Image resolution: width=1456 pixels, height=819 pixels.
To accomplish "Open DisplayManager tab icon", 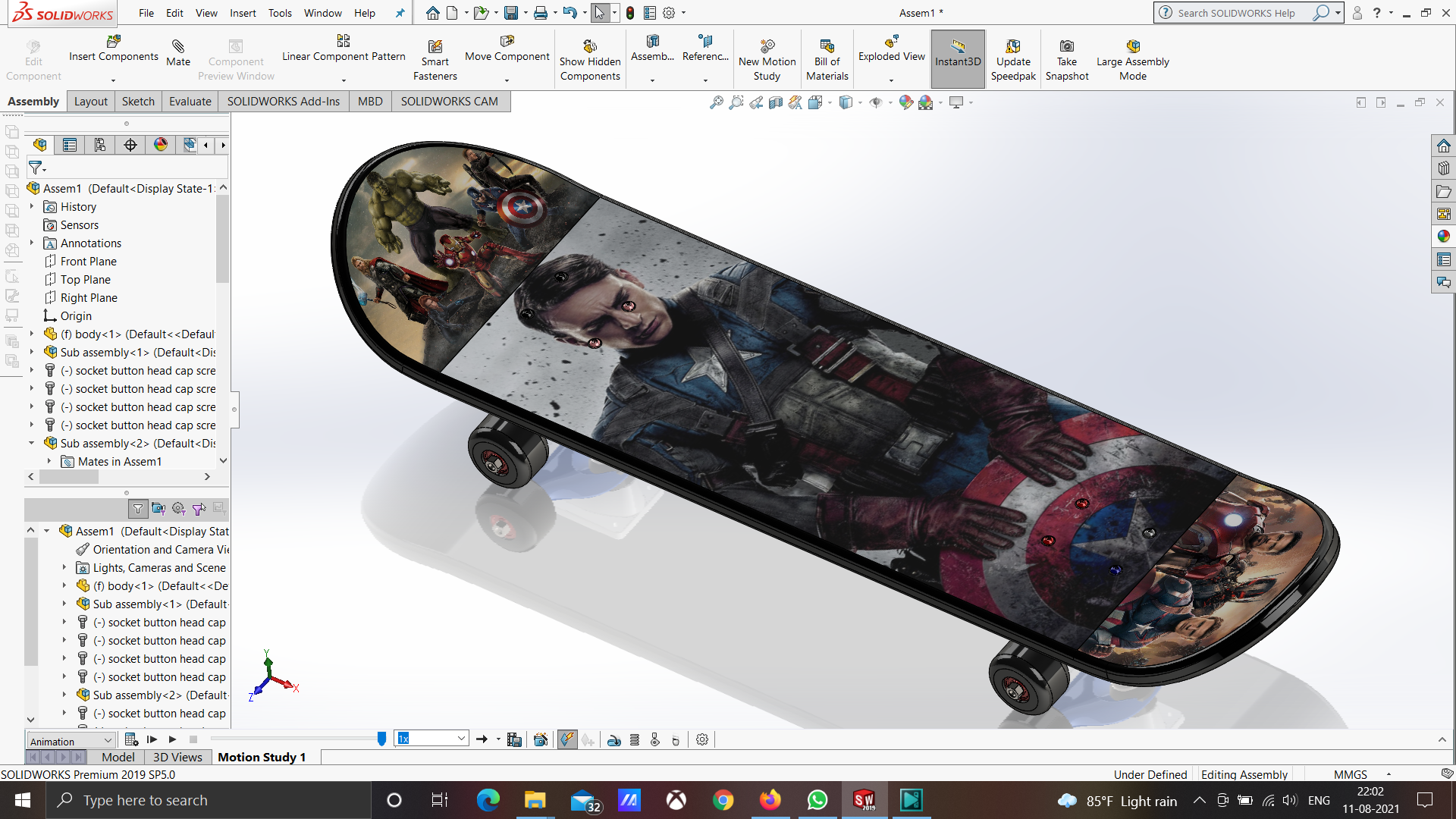I will coord(161,145).
